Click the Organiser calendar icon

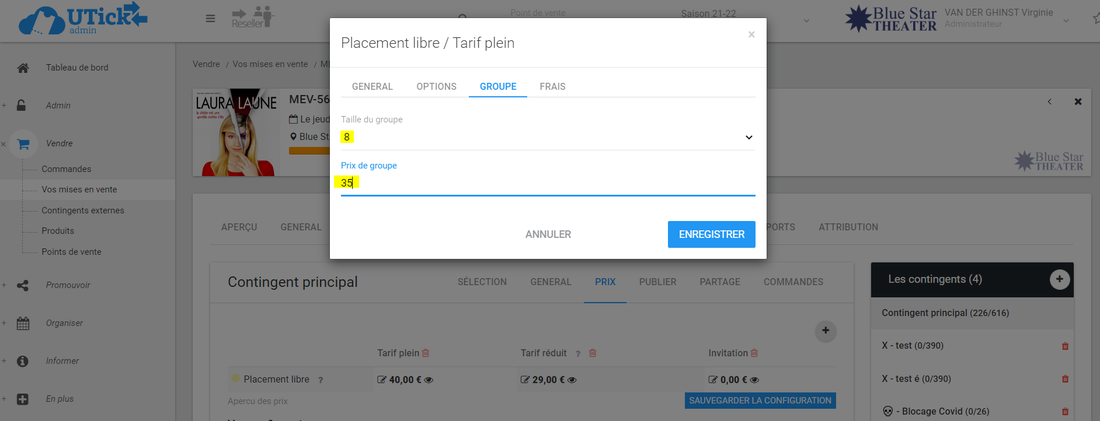point(23,323)
